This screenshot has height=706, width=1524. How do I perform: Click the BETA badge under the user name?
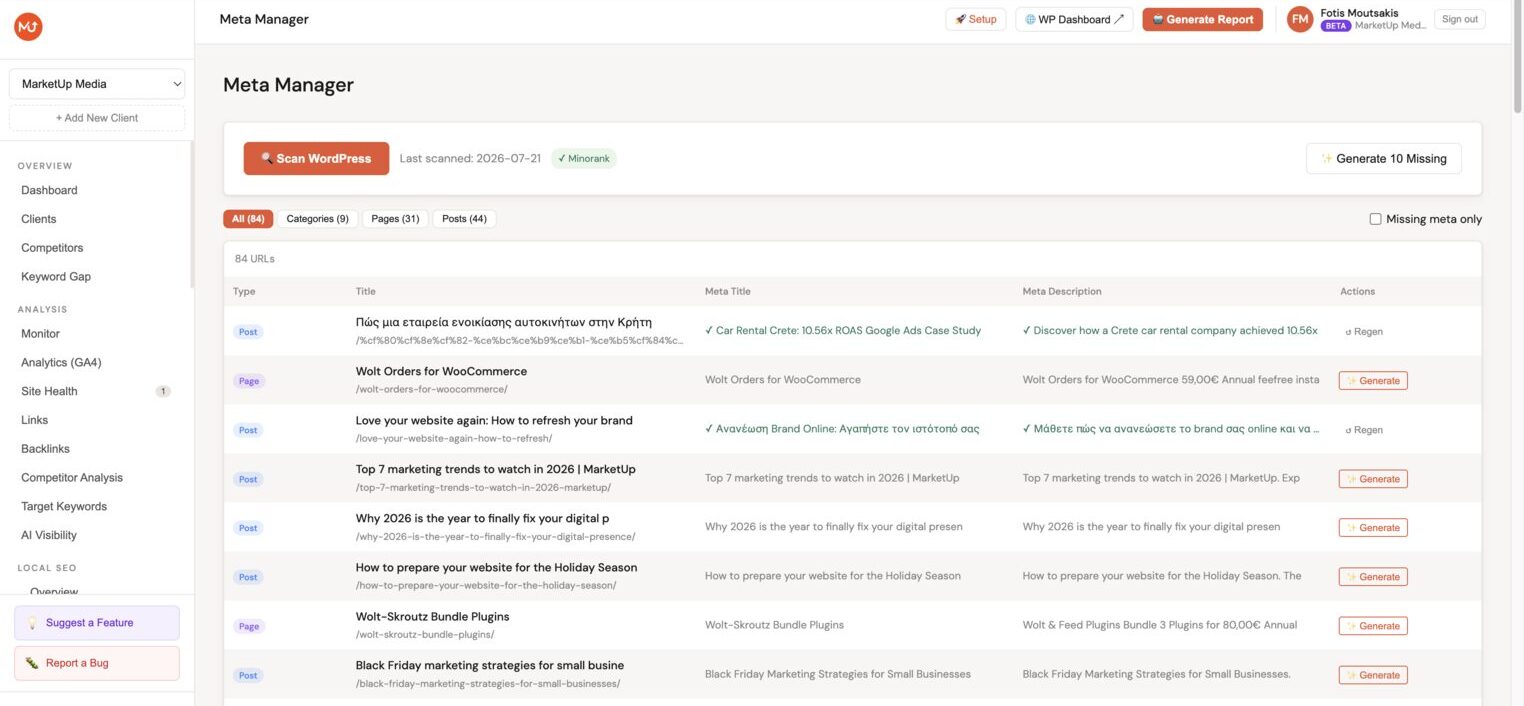click(x=1336, y=26)
